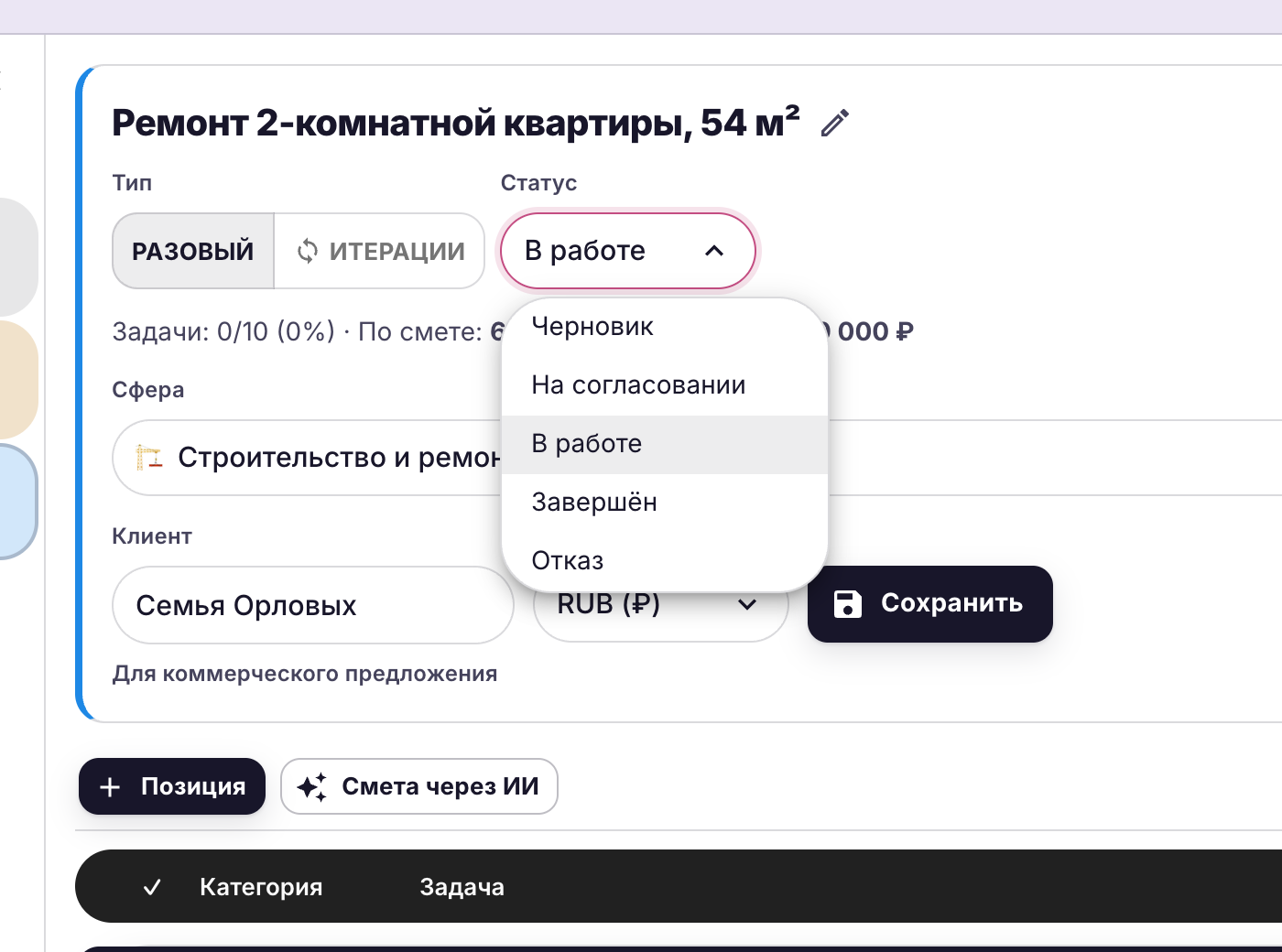Viewport: 1282px width, 952px height.
Task: Click the + Позиция button
Action: pyautogui.click(x=172, y=786)
